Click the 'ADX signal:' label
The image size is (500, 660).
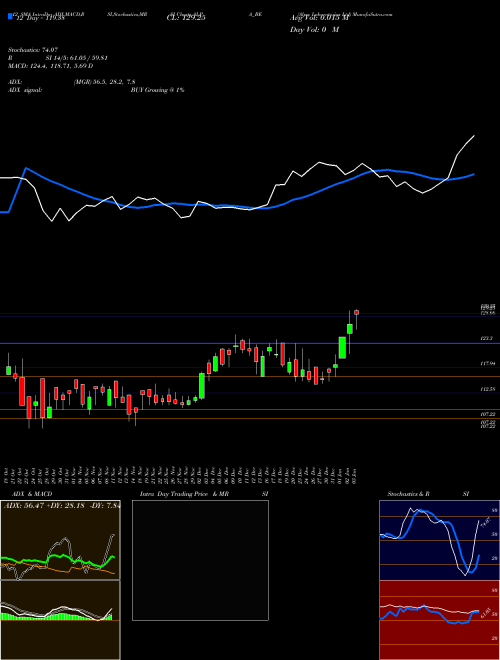click(x=25, y=90)
